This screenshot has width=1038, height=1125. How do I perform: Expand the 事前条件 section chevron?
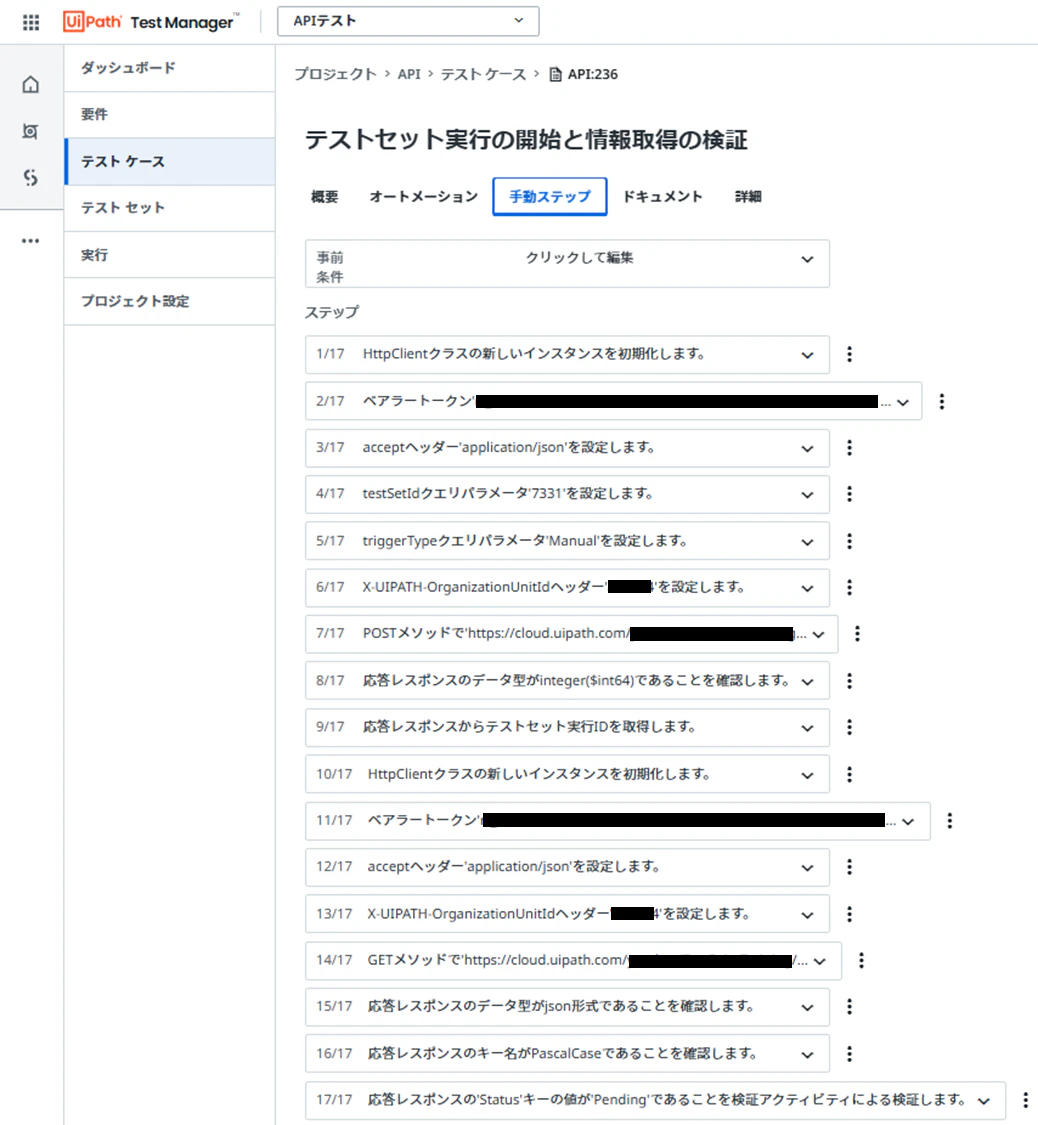pos(807,260)
